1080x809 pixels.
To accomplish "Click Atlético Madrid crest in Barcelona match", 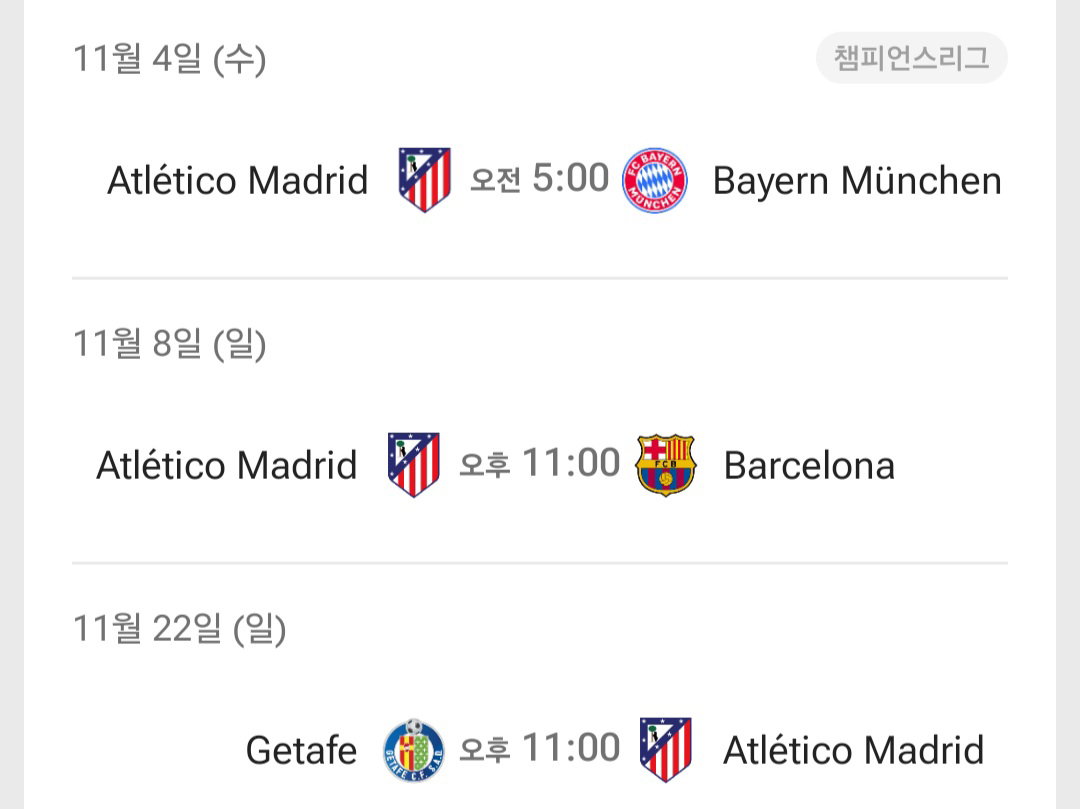I will pyautogui.click(x=414, y=465).
